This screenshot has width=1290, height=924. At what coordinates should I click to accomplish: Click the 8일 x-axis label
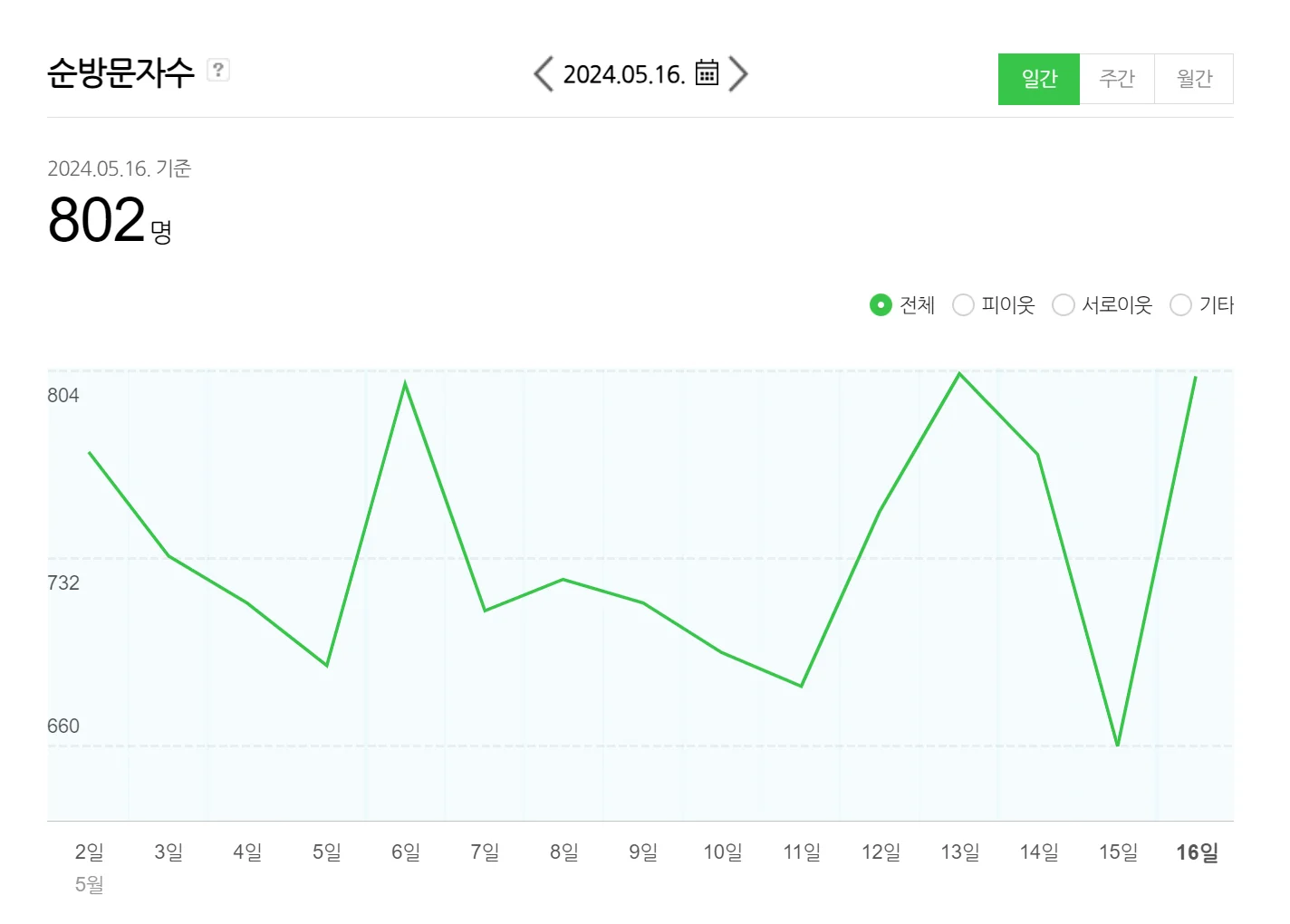pos(564,852)
